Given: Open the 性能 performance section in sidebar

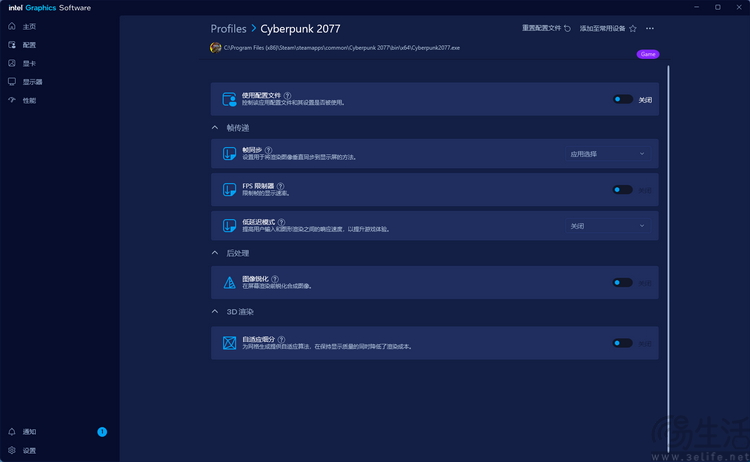Looking at the screenshot, I should (x=22, y=100).
